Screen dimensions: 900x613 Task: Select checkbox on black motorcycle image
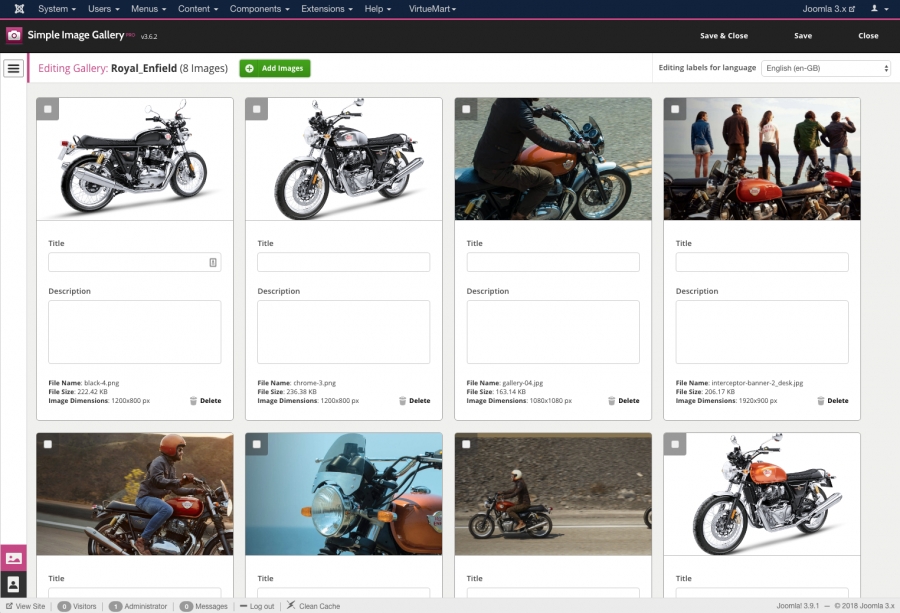[x=48, y=109]
